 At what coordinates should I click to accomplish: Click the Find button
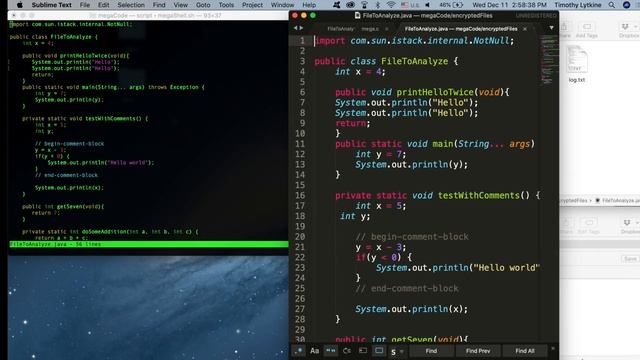[431, 351]
